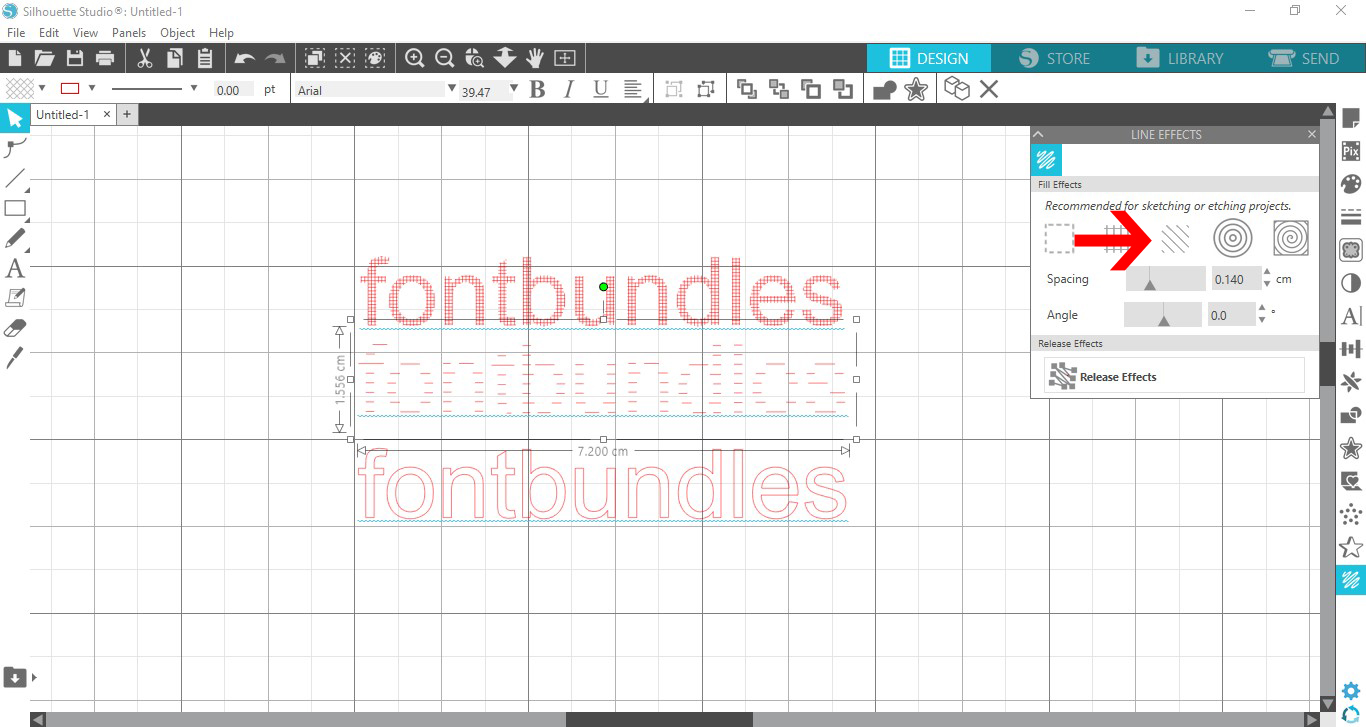Open text alignment options dropdown
Screen dimensions: 1366x727
(x=634, y=90)
